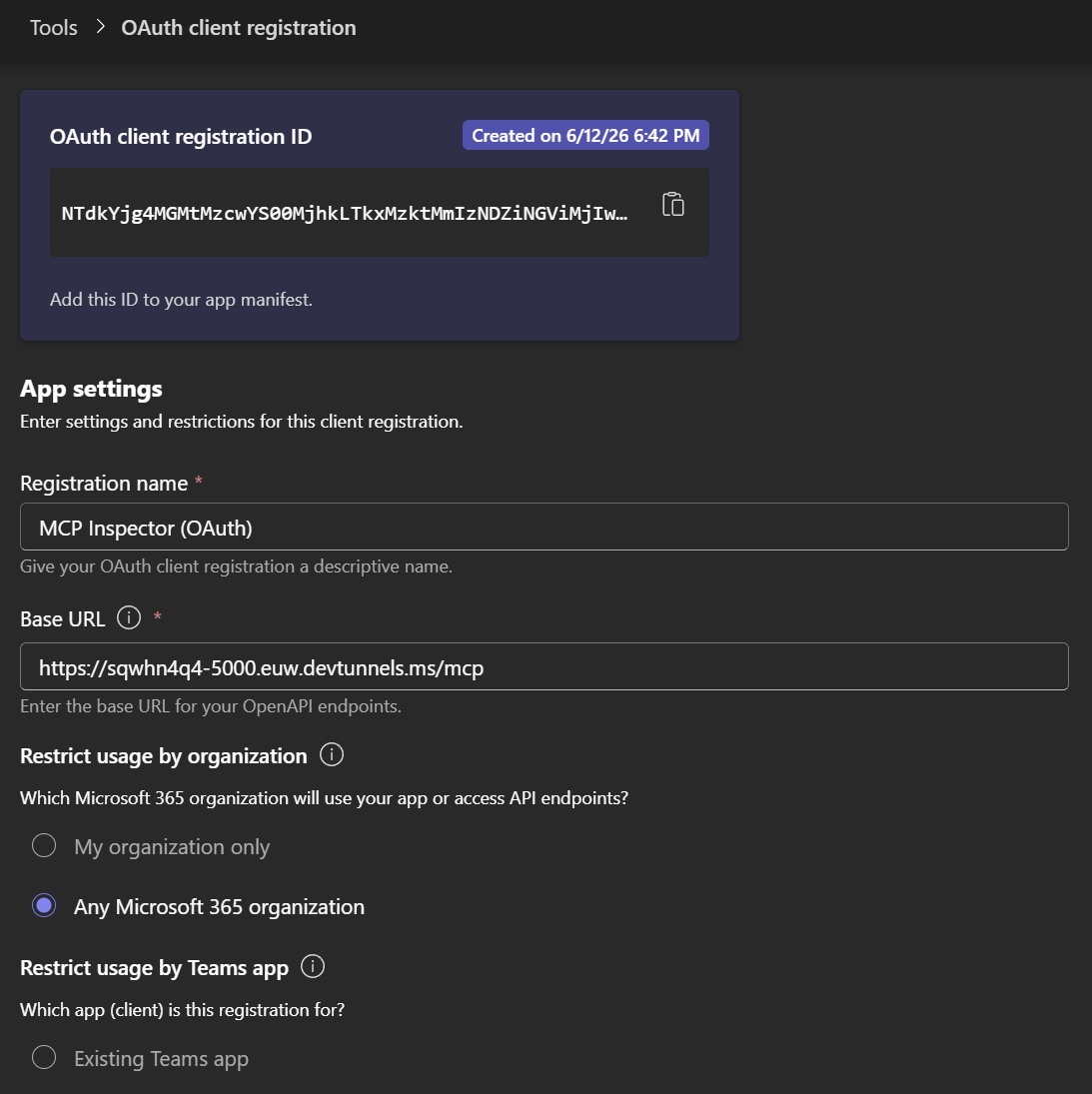The width and height of the screenshot is (1092, 1094).
Task: Click 'Enter the base URL' helper text
Action: 211,706
